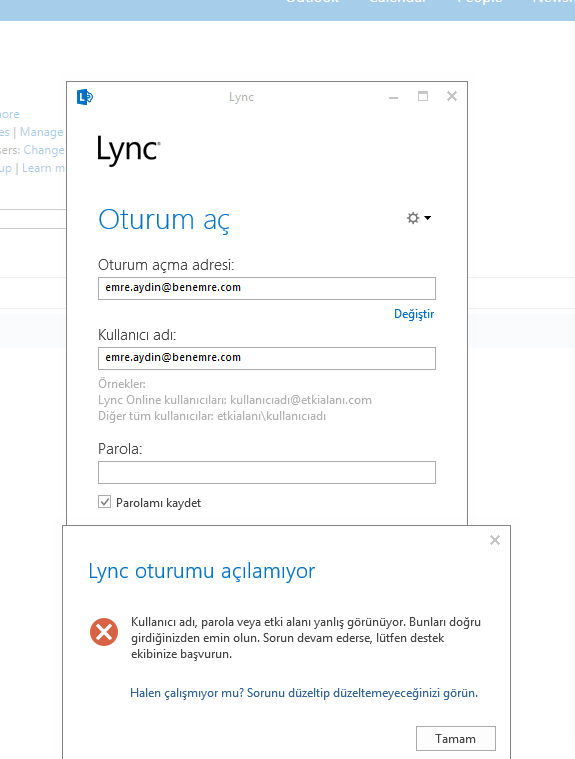The height and width of the screenshot is (759, 575).
Task: Click the Lync logo text
Action: click(129, 150)
